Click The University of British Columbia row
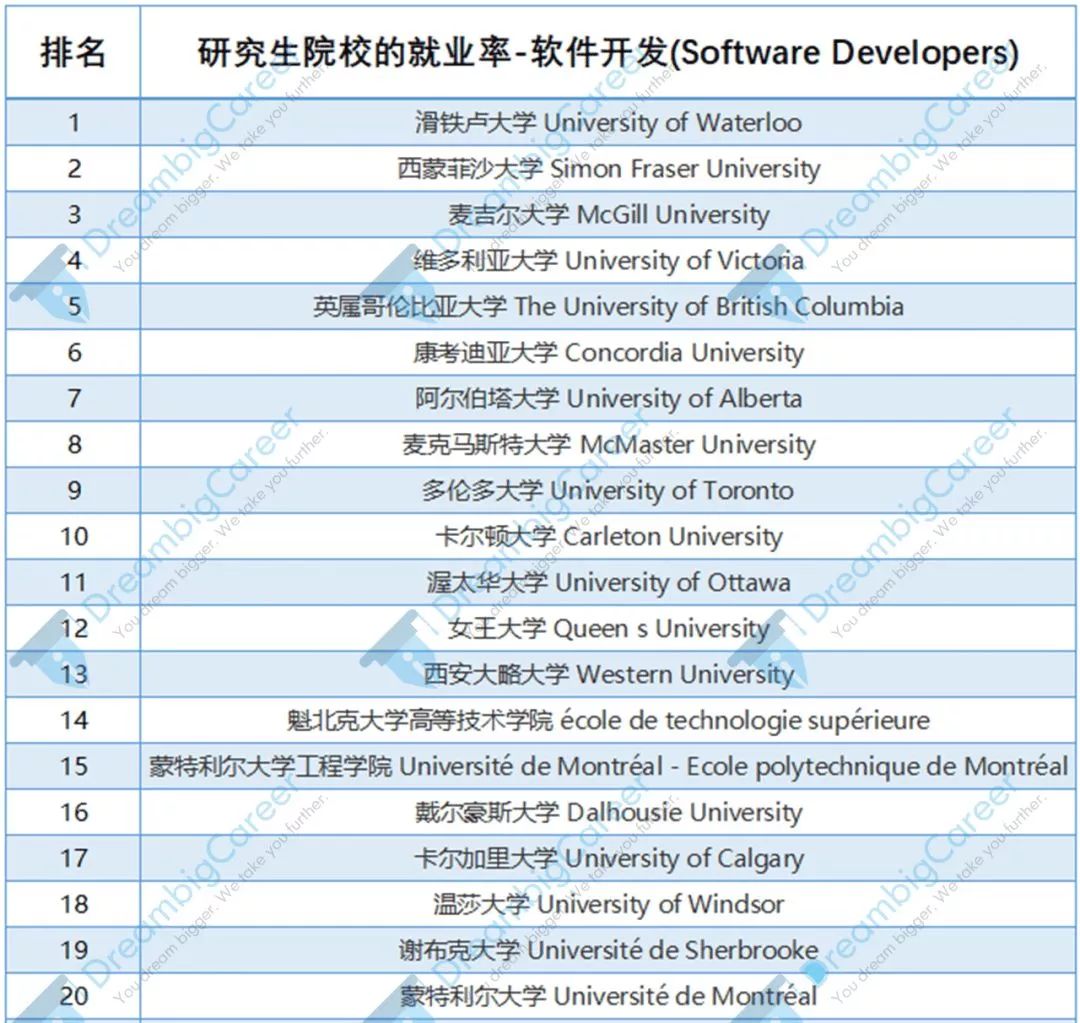 [608, 307]
